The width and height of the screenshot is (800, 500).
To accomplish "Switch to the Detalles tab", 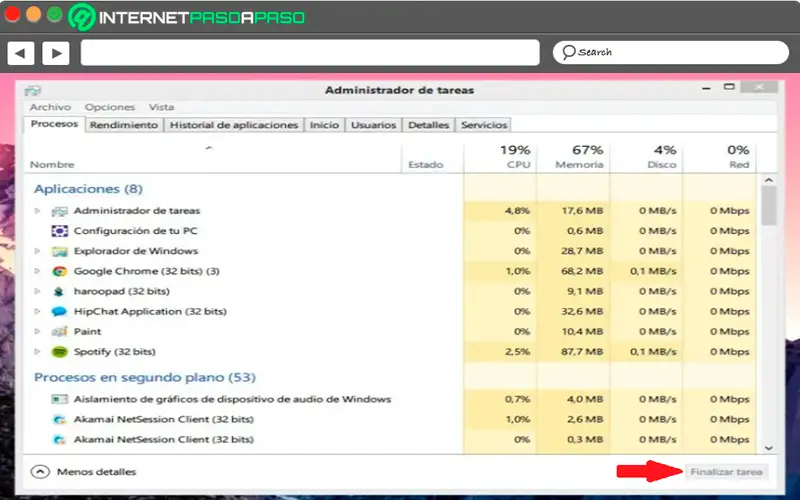I will pos(429,125).
